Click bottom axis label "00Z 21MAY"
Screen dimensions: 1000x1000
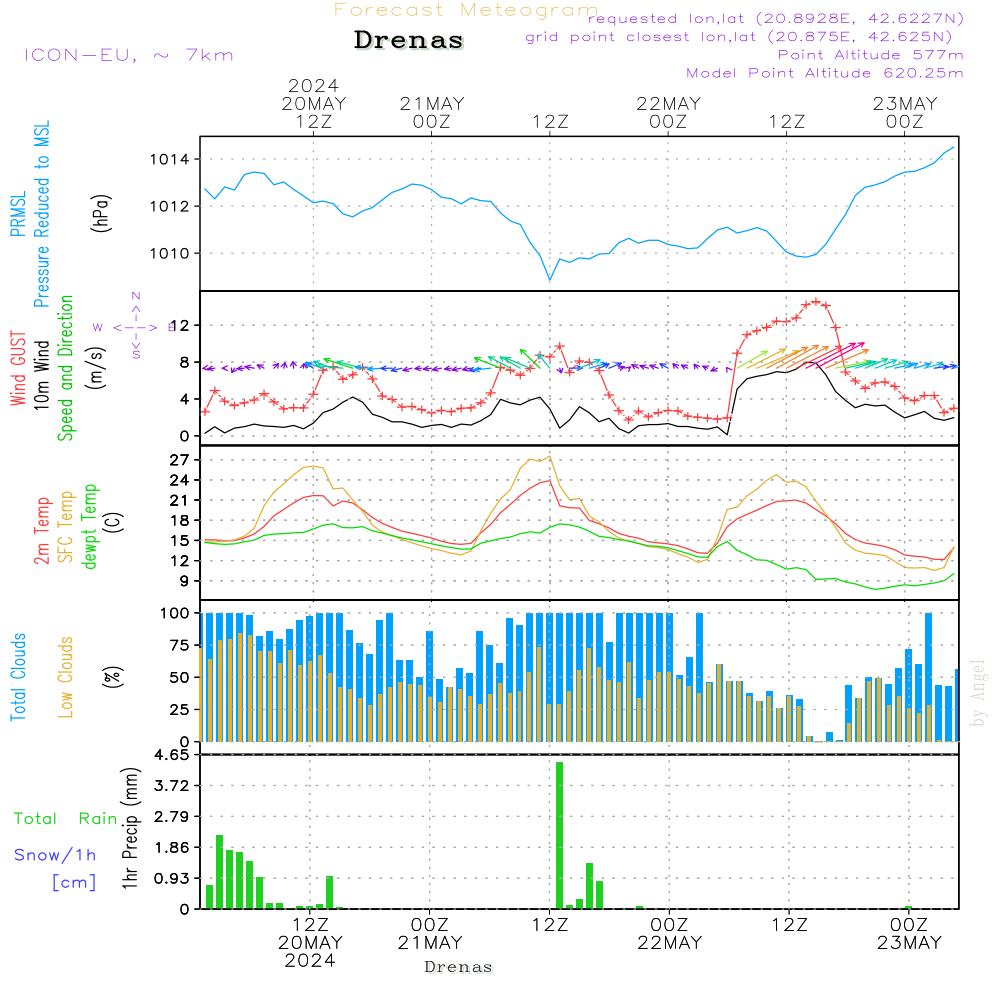(x=429, y=934)
